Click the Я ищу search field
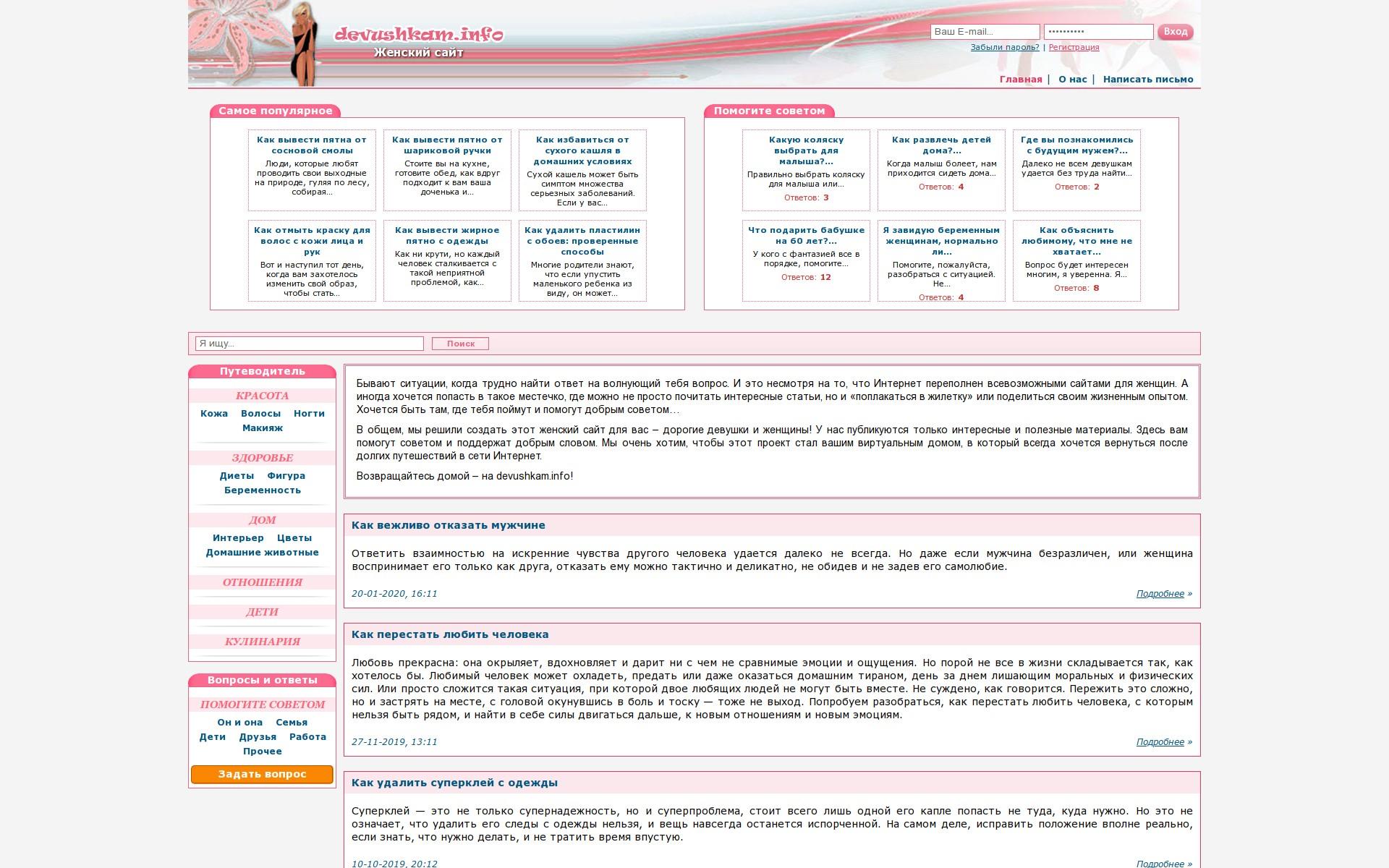Viewport: 1389px width, 868px height. coord(310,344)
